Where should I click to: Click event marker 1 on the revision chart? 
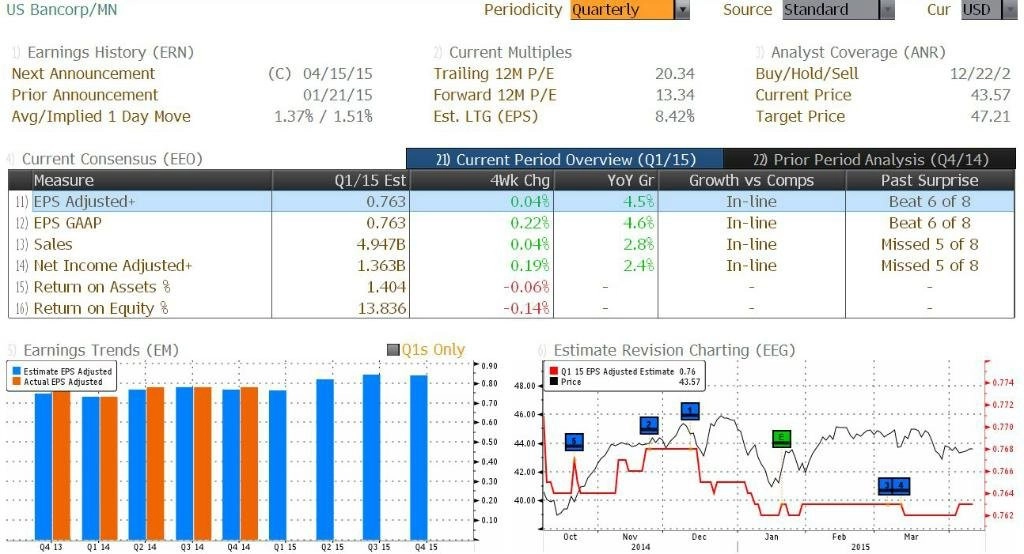(690, 411)
